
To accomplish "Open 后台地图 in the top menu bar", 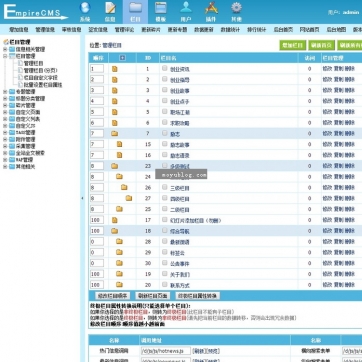I will tap(336, 30).
